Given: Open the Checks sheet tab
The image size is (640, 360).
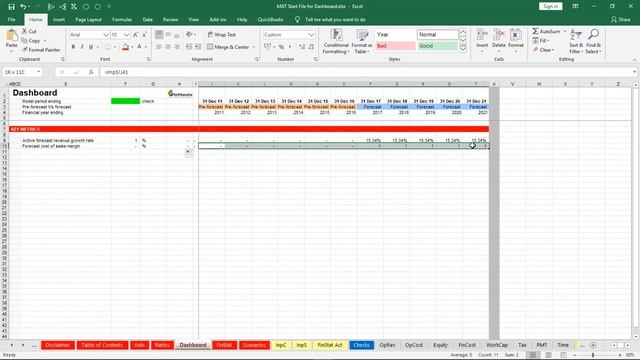Looking at the screenshot, I should [x=361, y=345].
